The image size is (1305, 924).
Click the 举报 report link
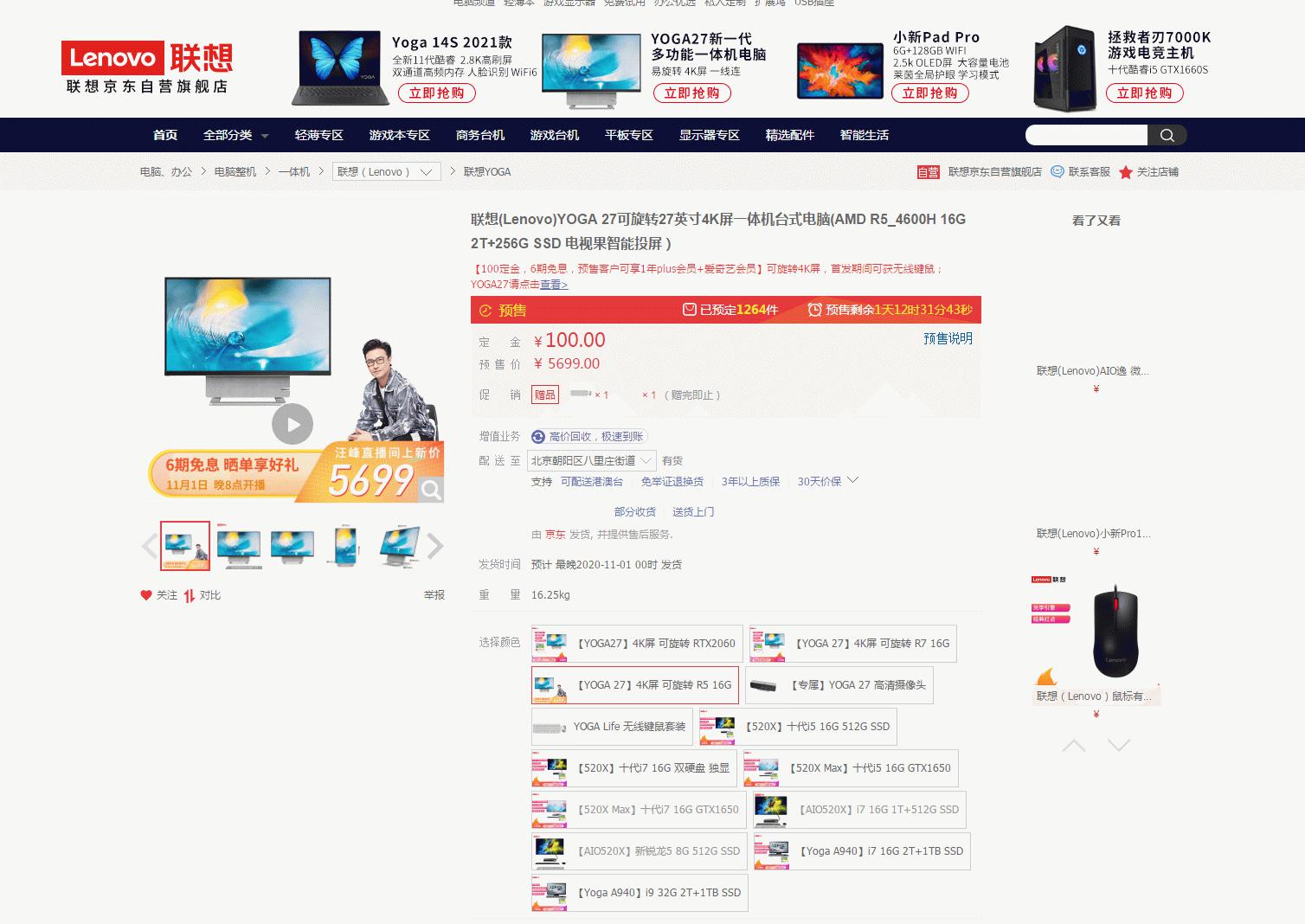pyautogui.click(x=434, y=595)
